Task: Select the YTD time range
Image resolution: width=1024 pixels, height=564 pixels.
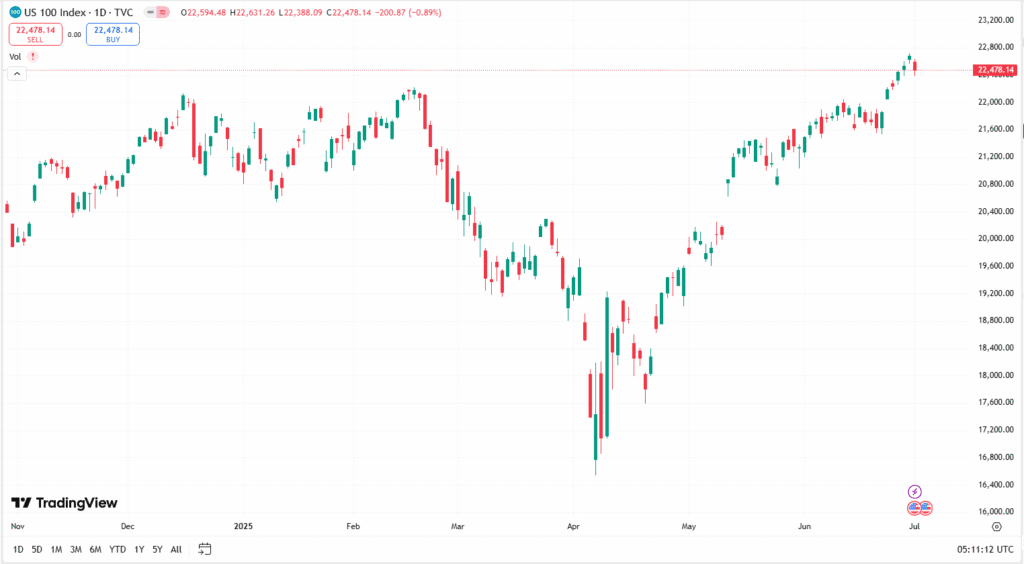Action: 117,549
